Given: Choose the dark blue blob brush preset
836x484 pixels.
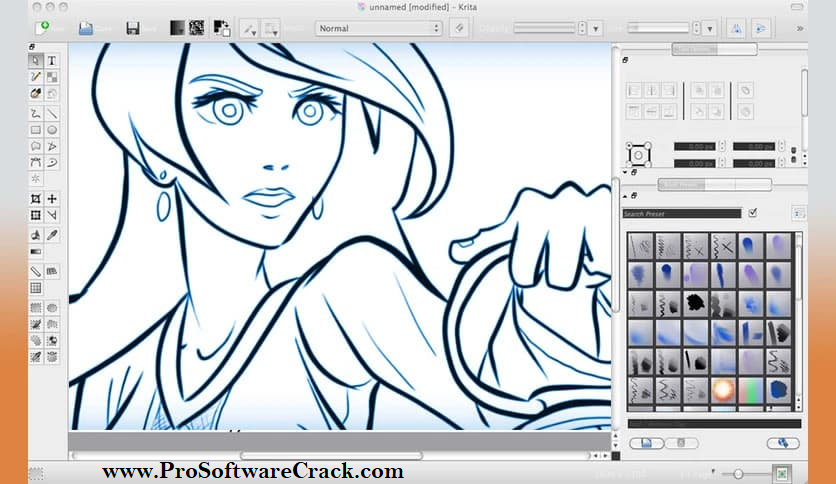Looking at the screenshot, I should [x=778, y=390].
